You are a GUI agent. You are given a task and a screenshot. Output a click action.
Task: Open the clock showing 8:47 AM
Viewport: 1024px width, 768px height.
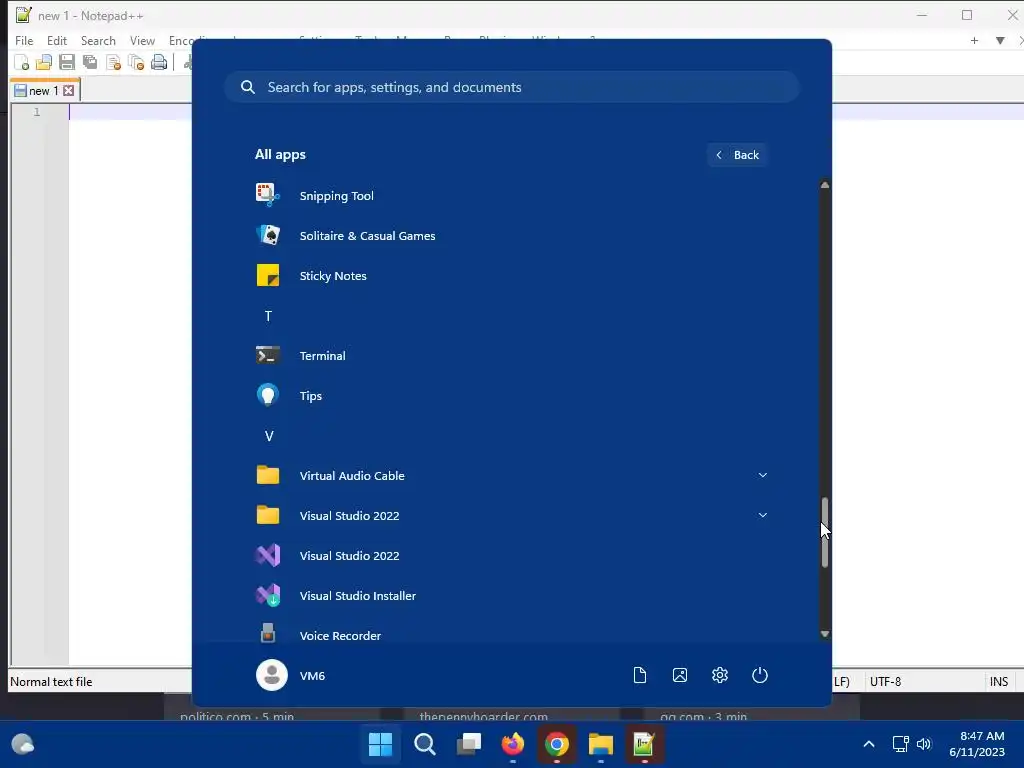(x=977, y=744)
